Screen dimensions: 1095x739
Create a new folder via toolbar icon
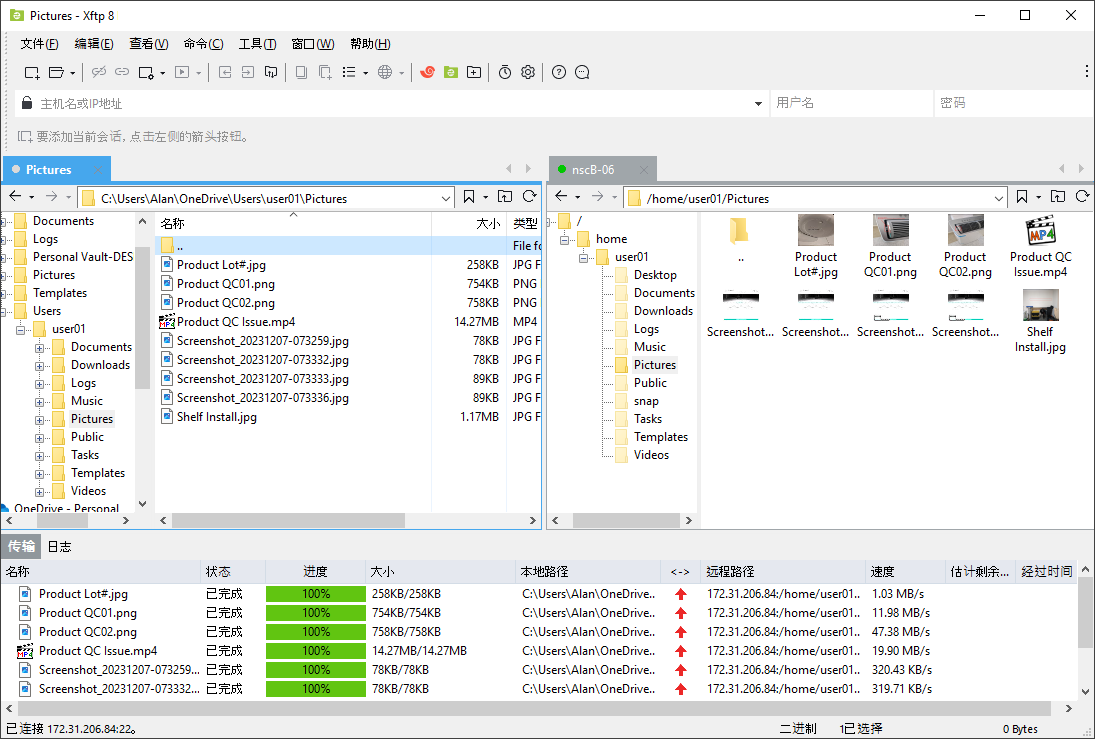(x=473, y=72)
